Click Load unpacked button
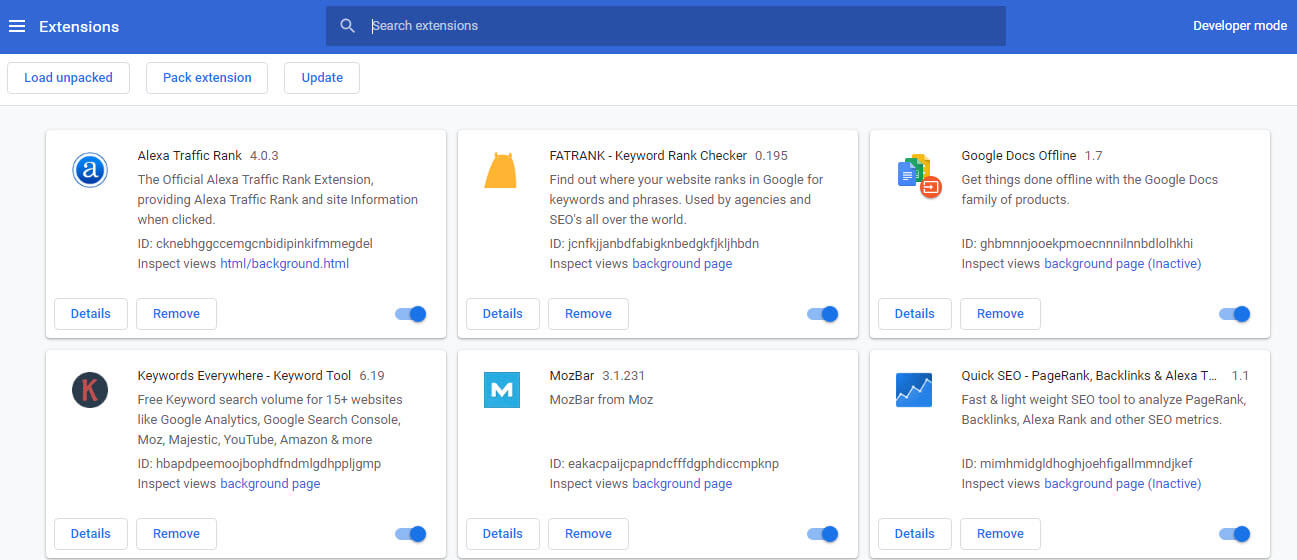Image resolution: width=1297 pixels, height=560 pixels. [68, 78]
